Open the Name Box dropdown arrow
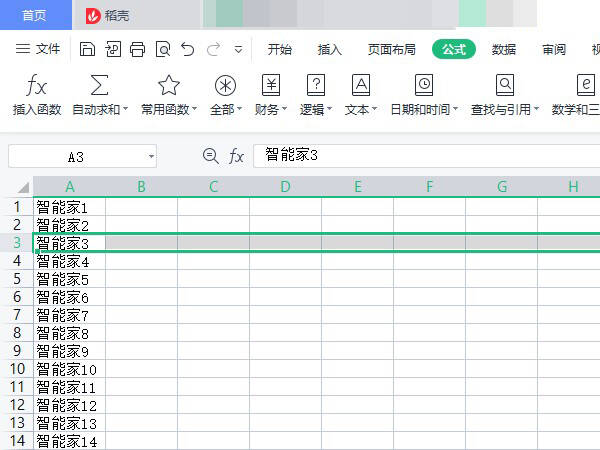This screenshot has height=450, width=600. coord(151,157)
